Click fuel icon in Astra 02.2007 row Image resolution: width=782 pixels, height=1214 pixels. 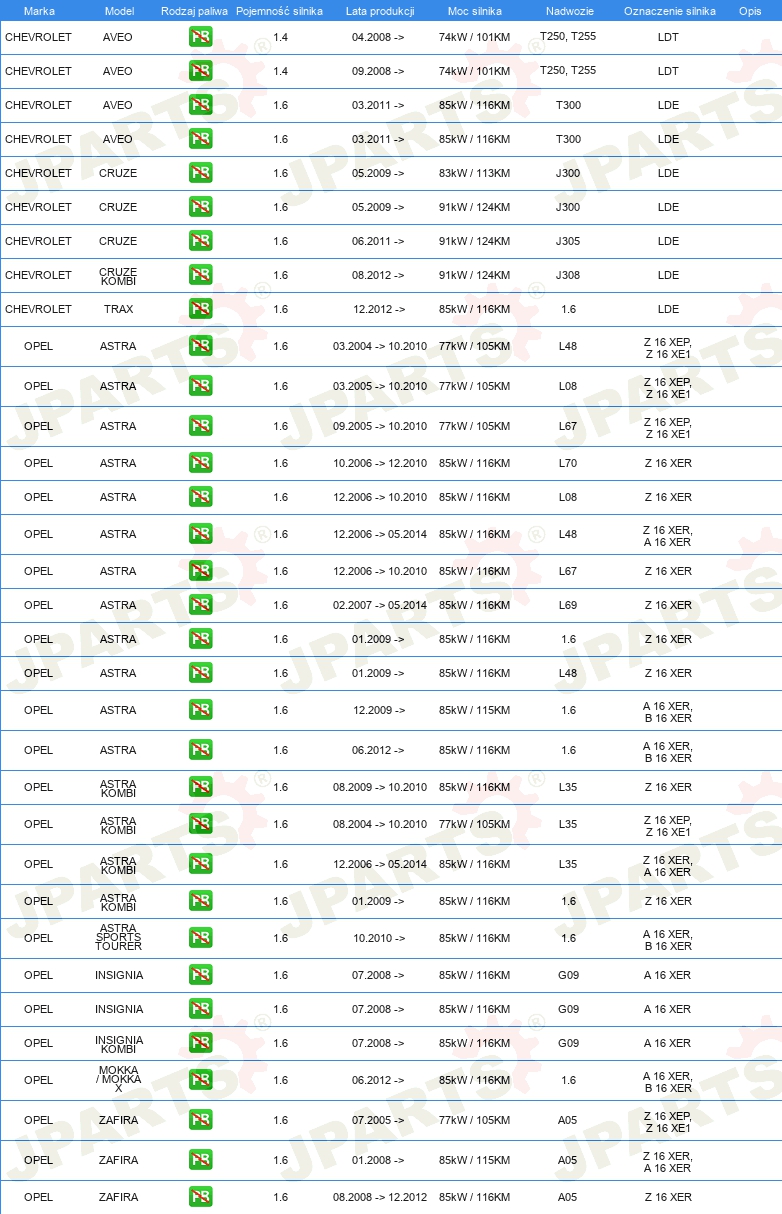click(200, 605)
